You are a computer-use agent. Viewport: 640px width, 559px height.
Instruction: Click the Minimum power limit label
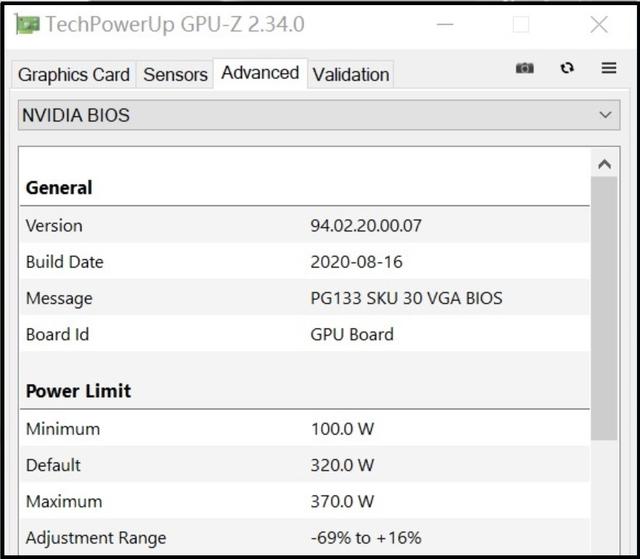[62, 429]
